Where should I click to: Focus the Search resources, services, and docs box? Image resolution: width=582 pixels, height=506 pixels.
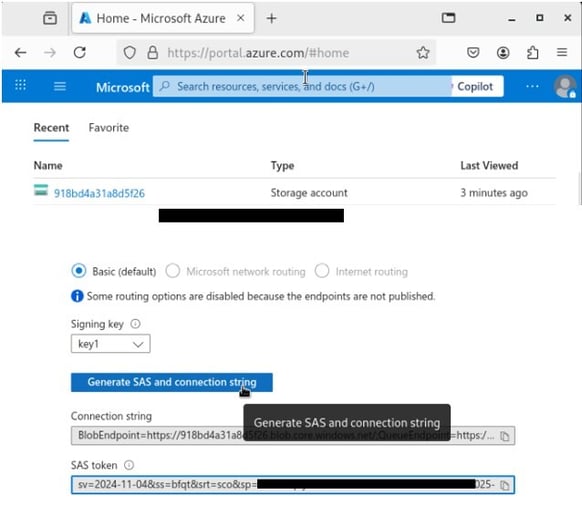302,86
